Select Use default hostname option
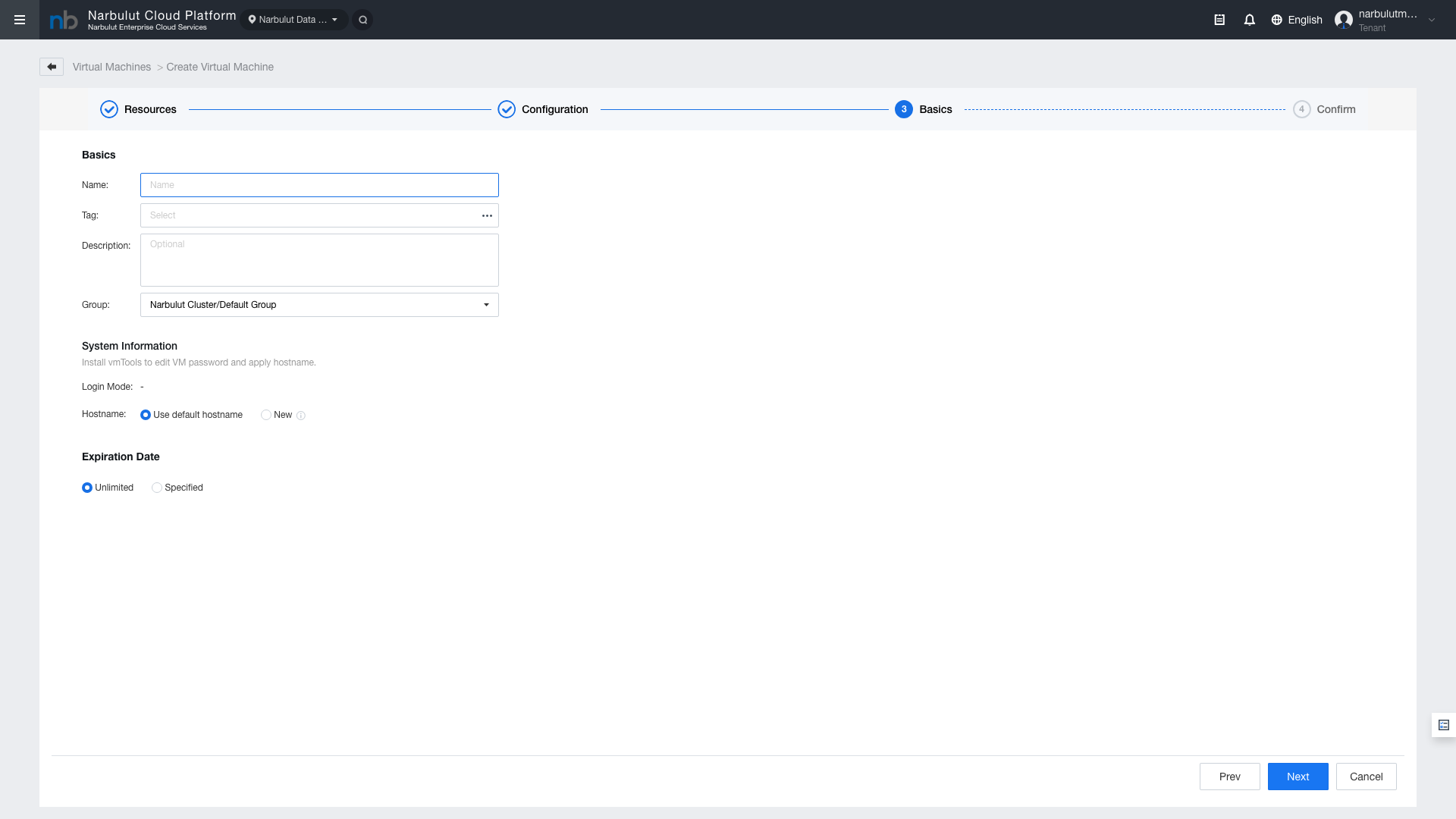The height and width of the screenshot is (819, 1456). pos(192,415)
